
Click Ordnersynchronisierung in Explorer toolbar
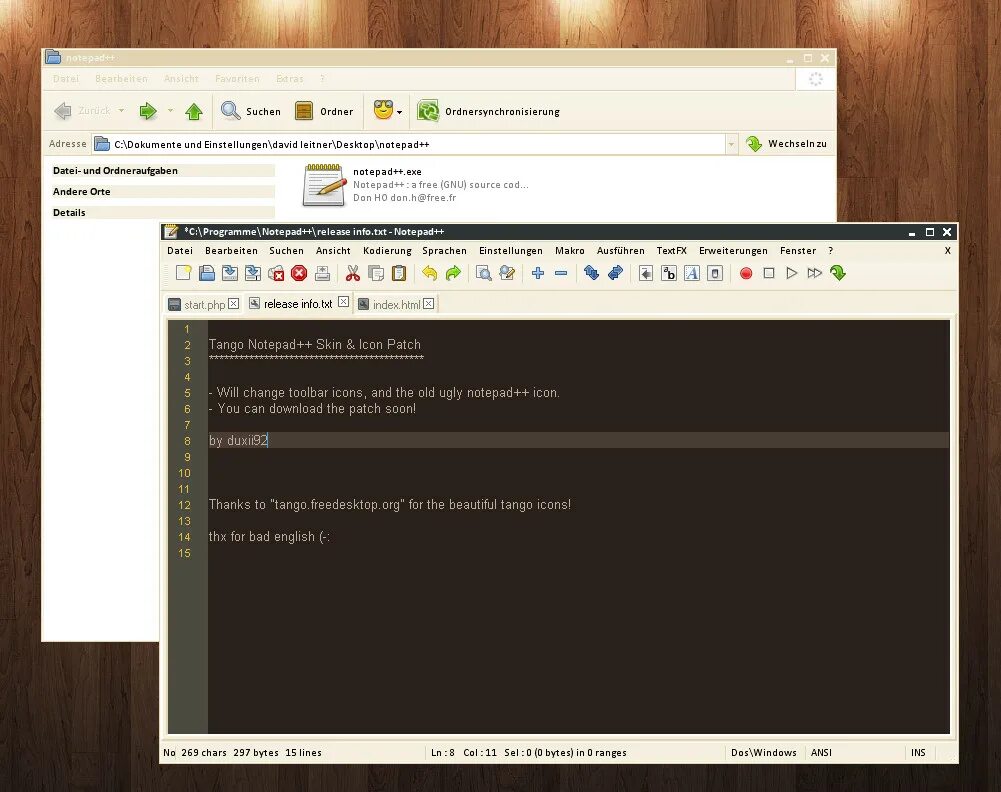[x=488, y=111]
